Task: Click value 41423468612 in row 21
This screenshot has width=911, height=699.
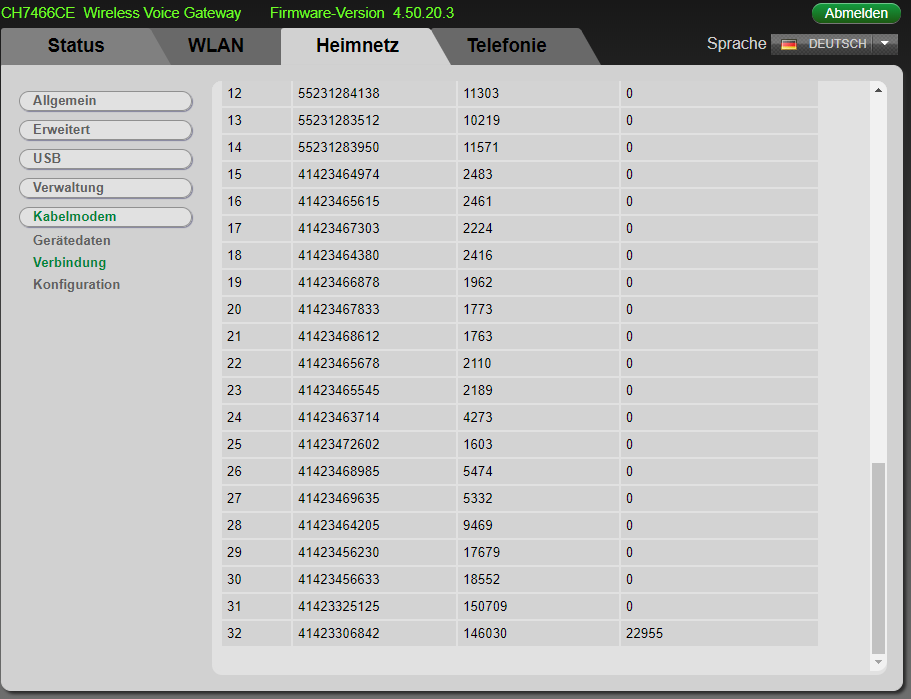Action: point(339,336)
